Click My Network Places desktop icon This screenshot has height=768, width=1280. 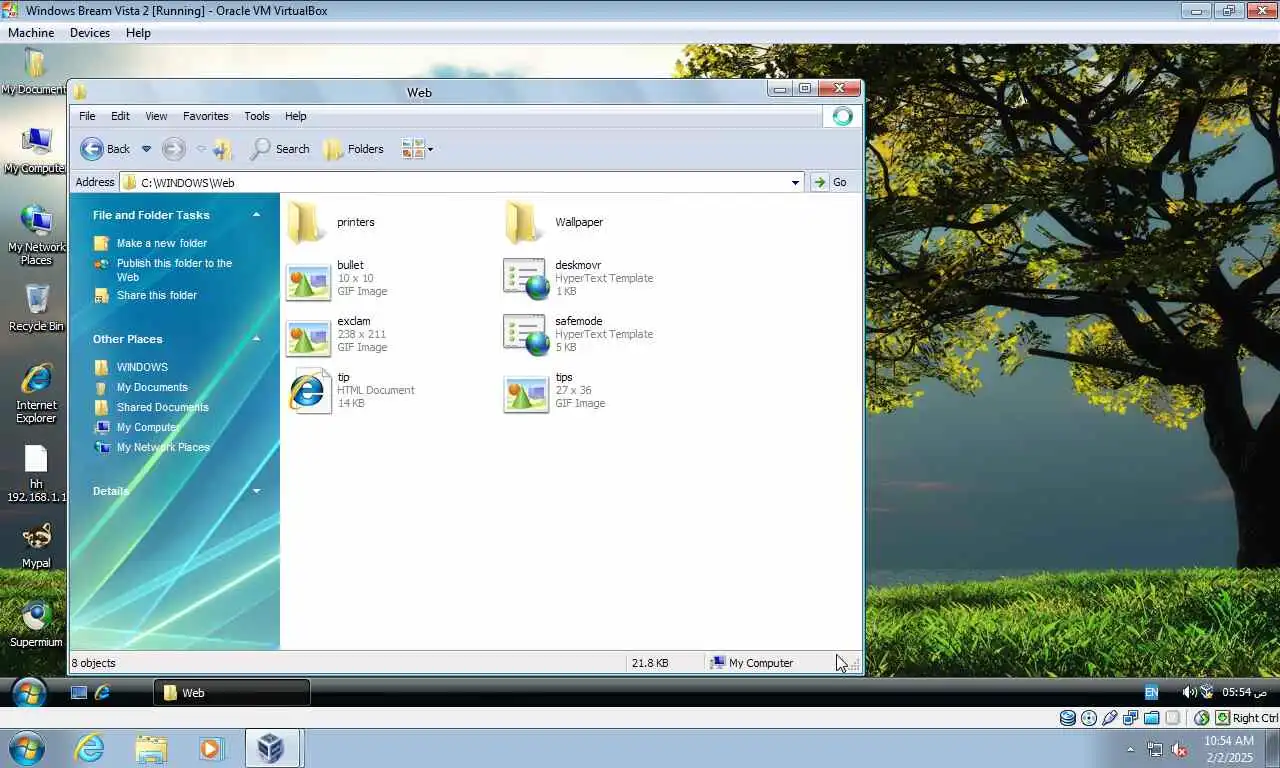pyautogui.click(x=36, y=235)
